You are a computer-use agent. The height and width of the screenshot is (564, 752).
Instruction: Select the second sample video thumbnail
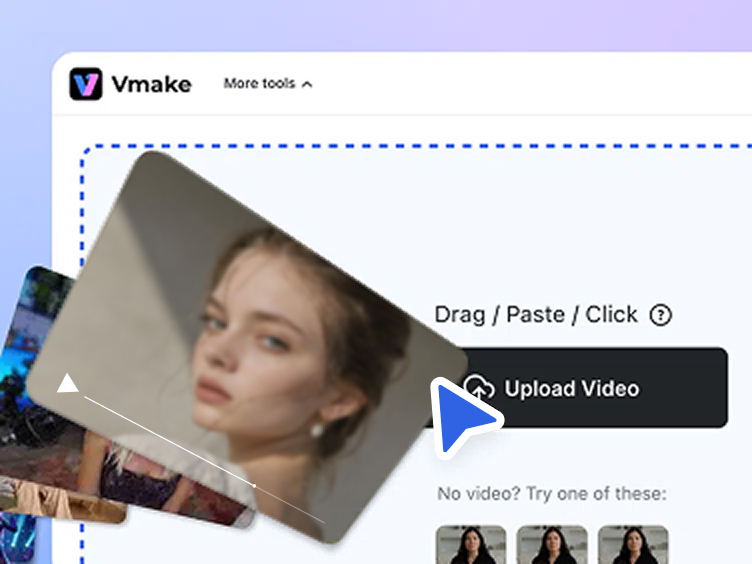pyautogui.click(x=552, y=544)
